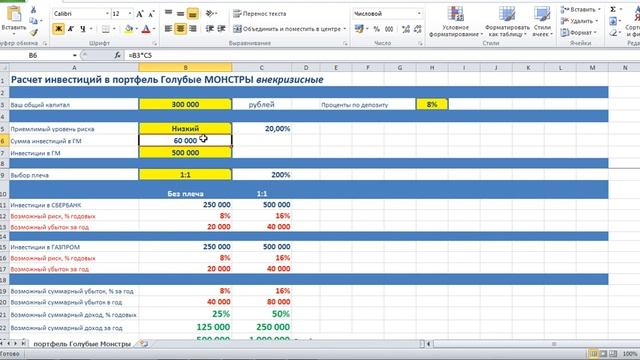This screenshot has height=360, width=640.
Task: Click the next sheet navigation arrow
Action: 16,344
